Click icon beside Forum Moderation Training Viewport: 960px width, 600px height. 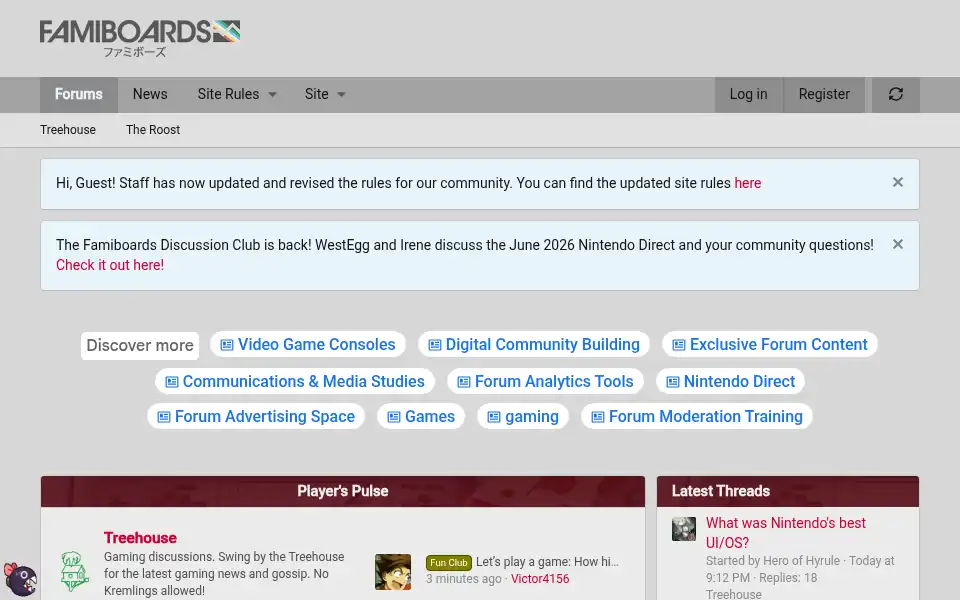(598, 417)
